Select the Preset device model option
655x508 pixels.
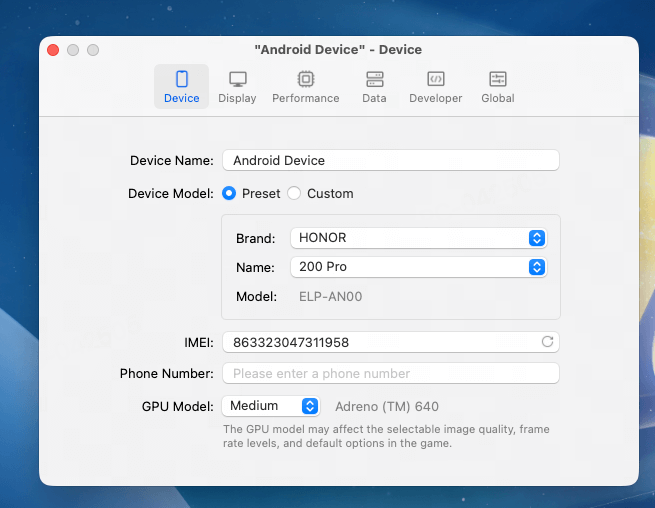229,193
